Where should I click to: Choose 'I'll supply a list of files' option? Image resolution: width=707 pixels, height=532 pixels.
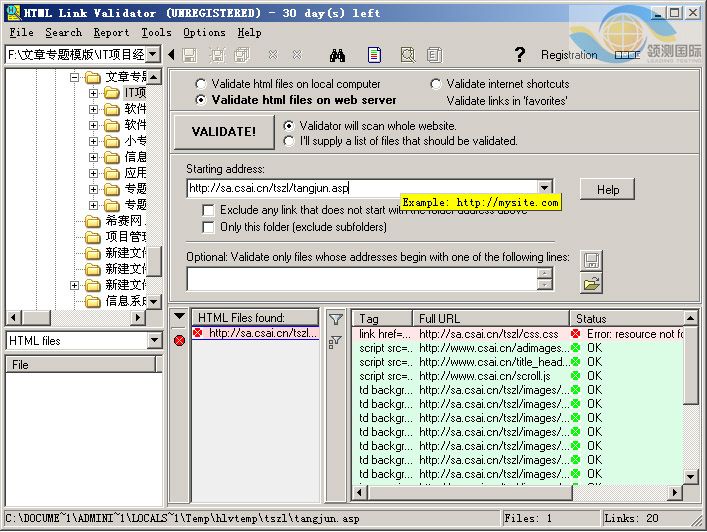click(289, 141)
